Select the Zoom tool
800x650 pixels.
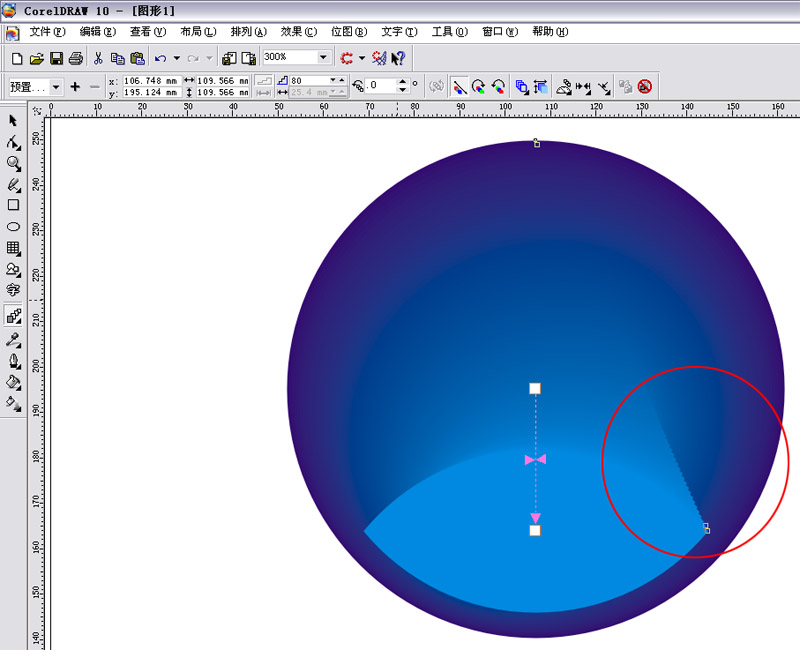point(13,164)
